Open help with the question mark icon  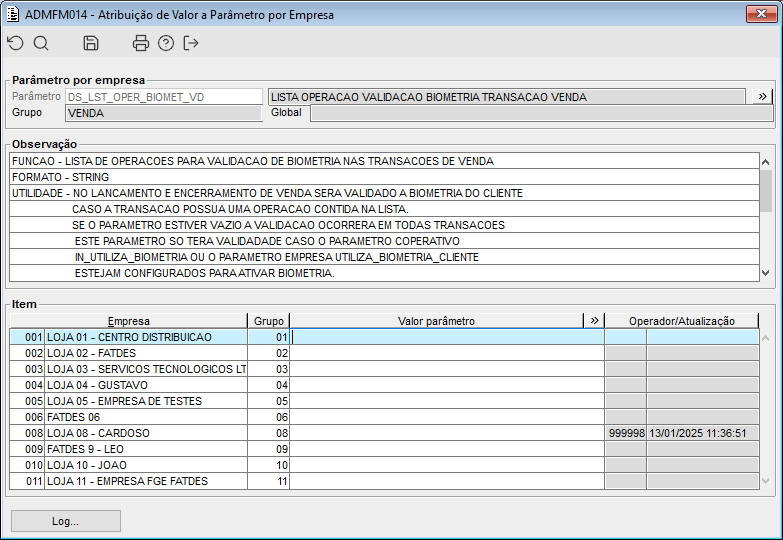(x=166, y=43)
